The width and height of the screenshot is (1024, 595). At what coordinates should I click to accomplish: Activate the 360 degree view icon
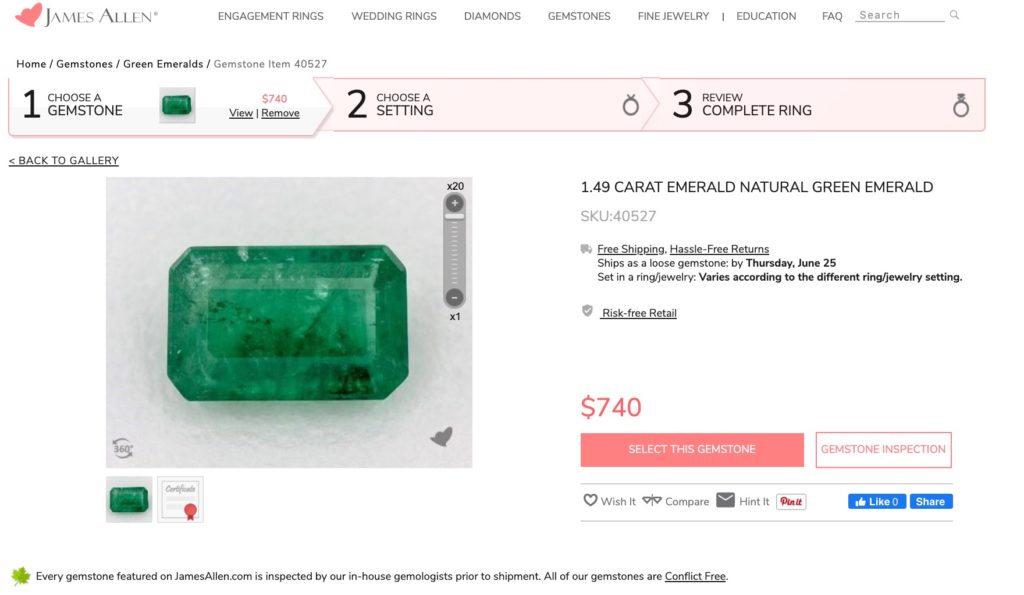coord(122,448)
